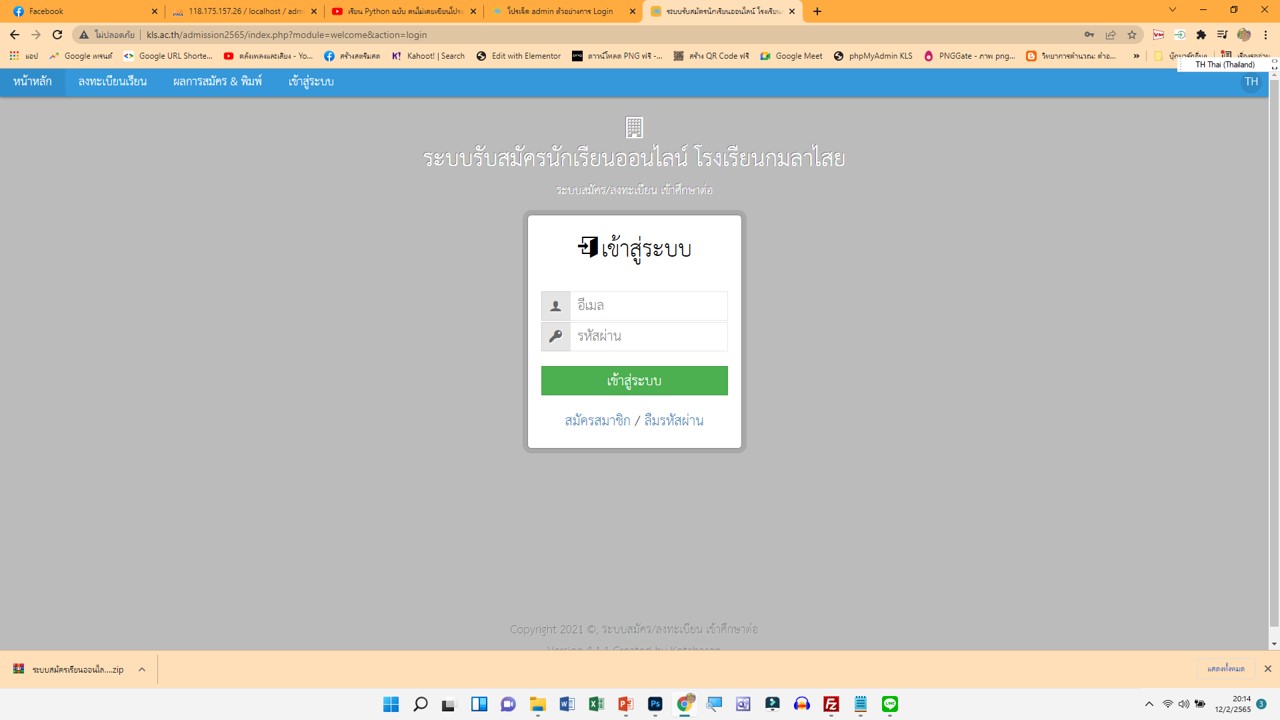The image size is (1280, 720).
Task: Switch to the localhost phpMyAdmin tab
Action: pos(243,11)
